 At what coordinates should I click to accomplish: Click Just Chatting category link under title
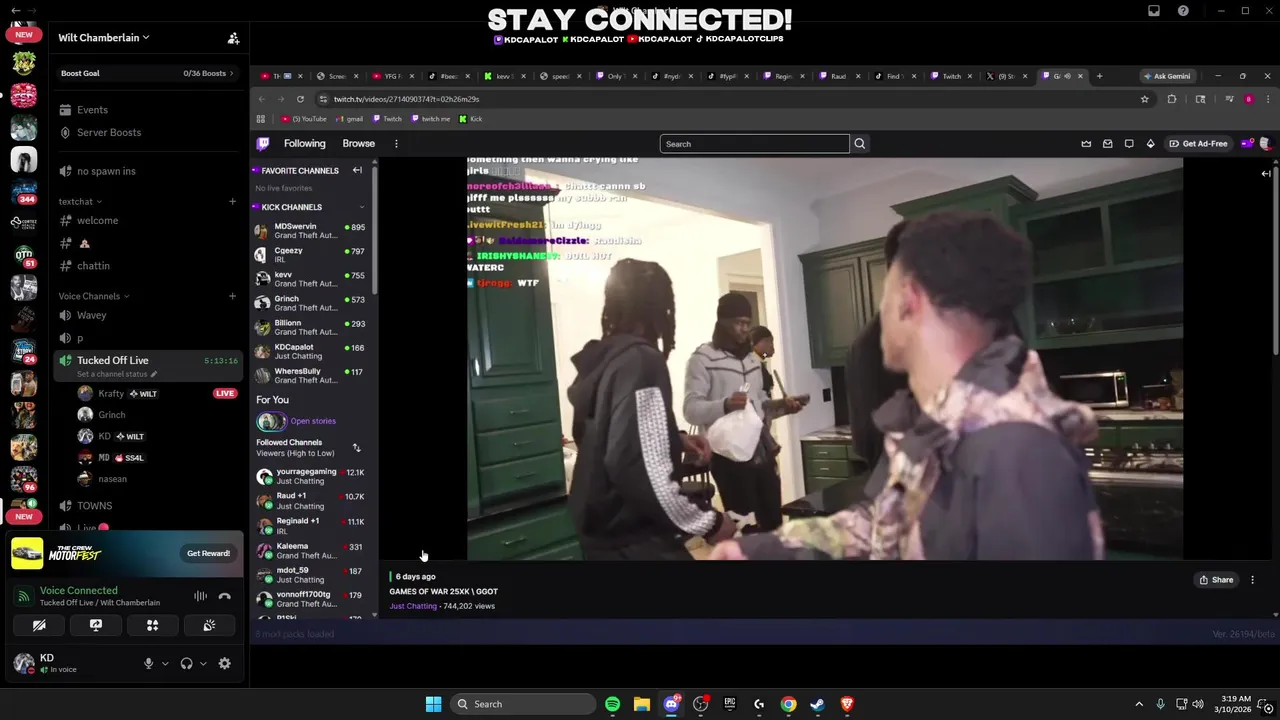pyautogui.click(x=413, y=606)
